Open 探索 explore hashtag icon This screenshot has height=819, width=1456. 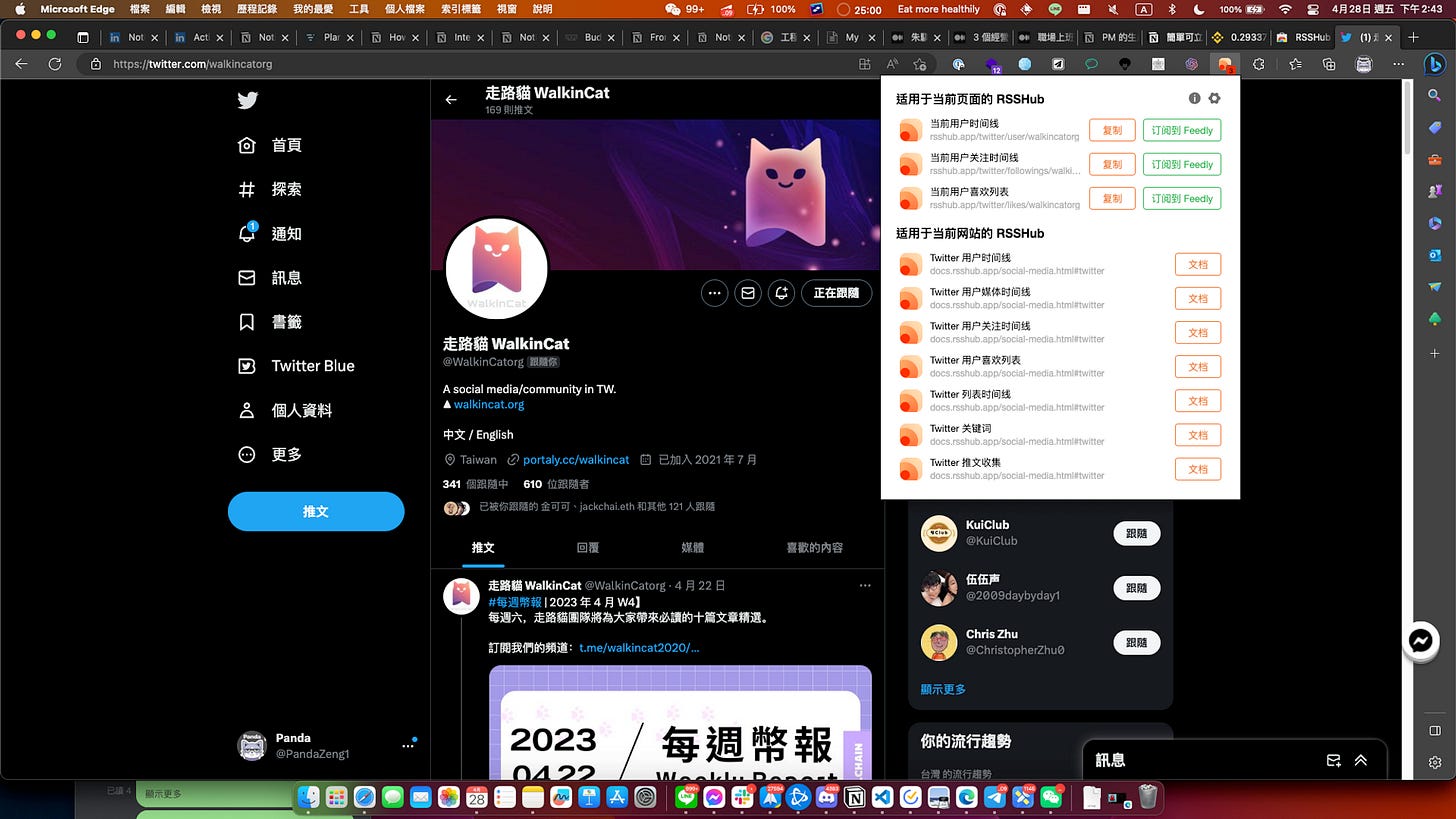point(247,189)
